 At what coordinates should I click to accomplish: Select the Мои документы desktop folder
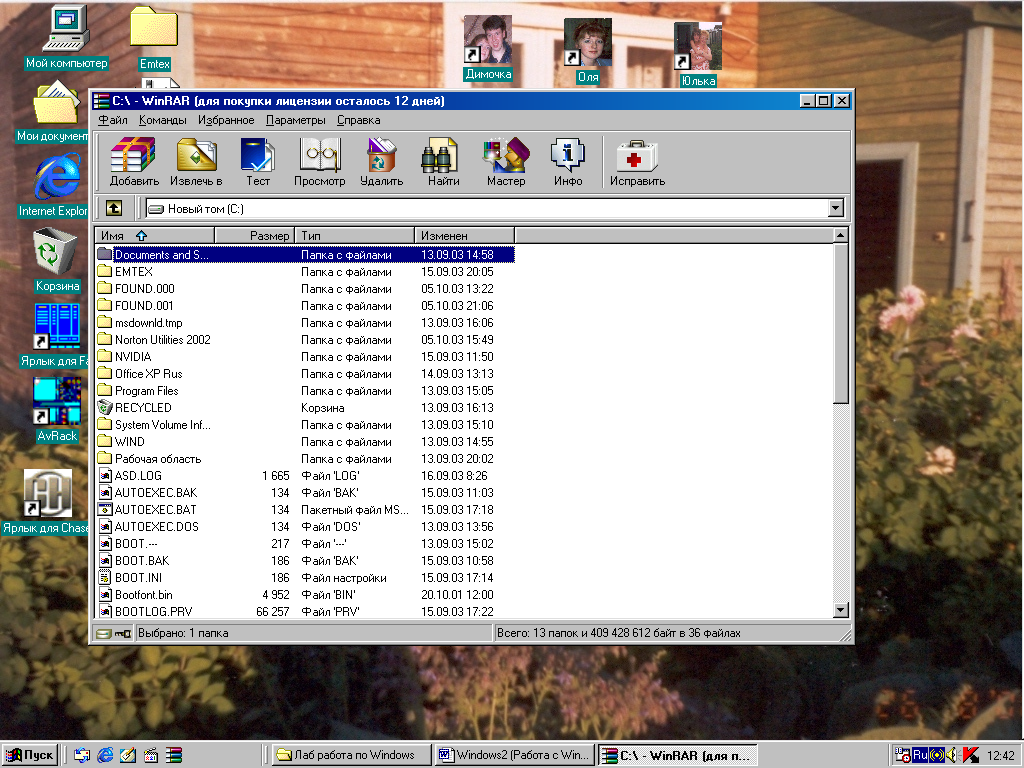[52, 110]
